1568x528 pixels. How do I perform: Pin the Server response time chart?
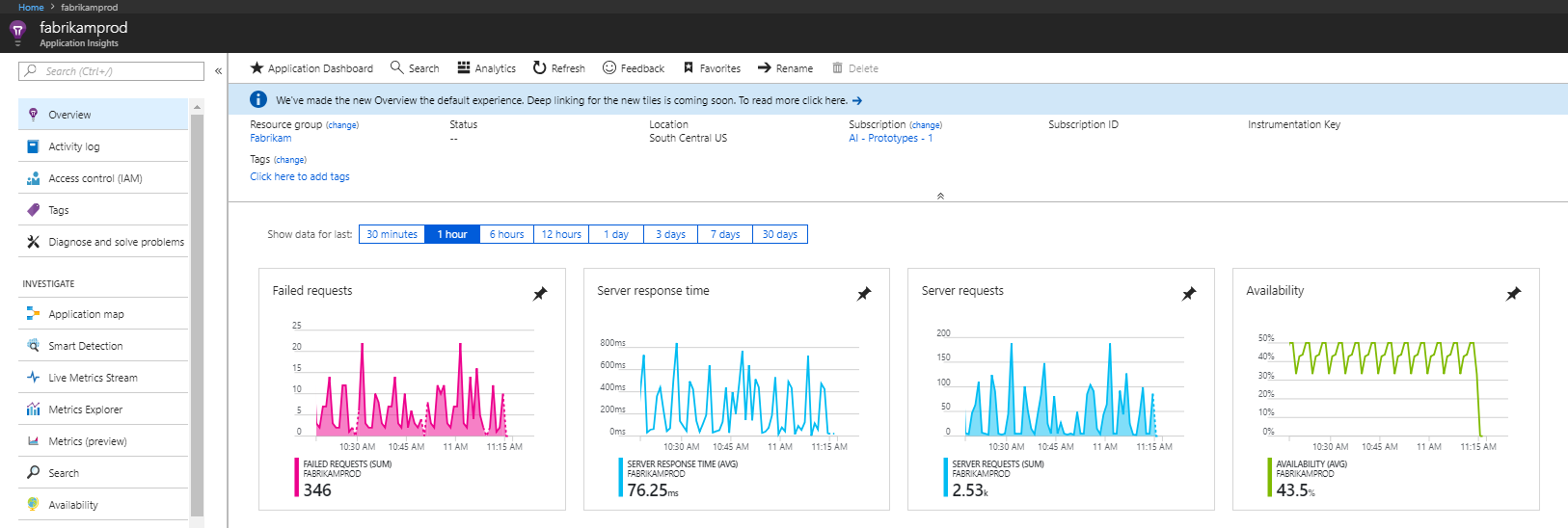coord(864,294)
